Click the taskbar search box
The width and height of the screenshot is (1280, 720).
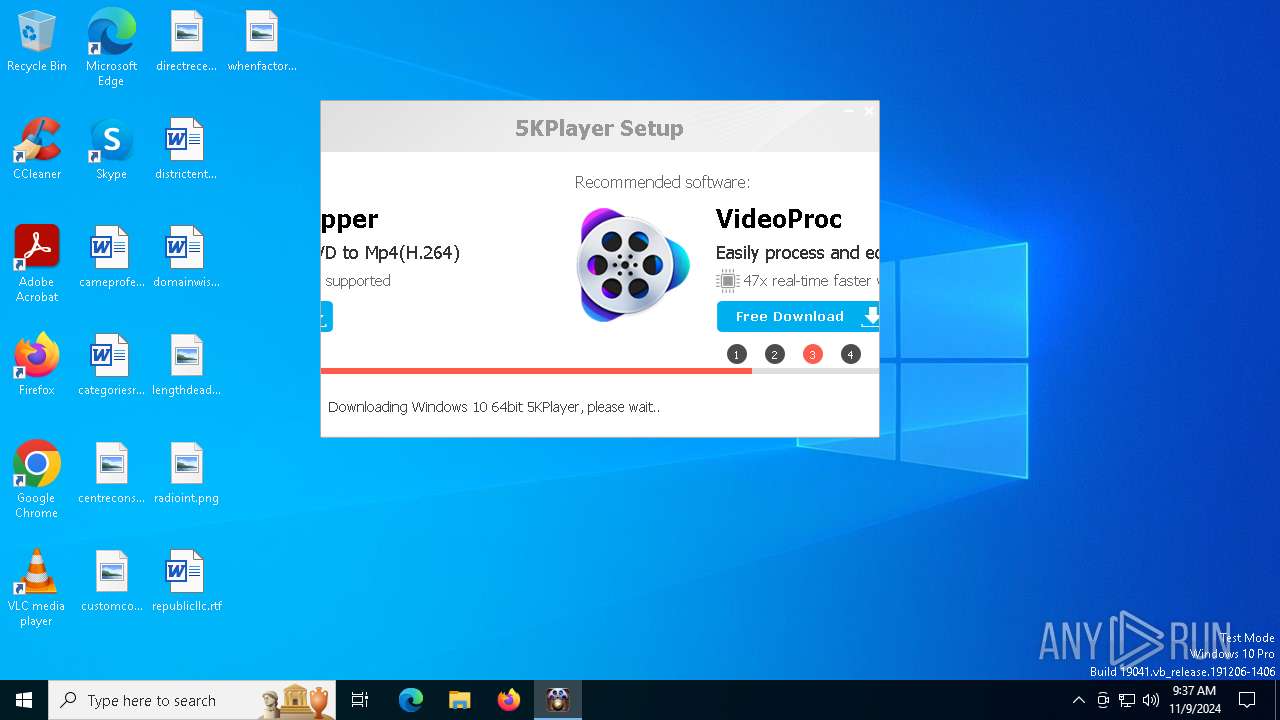[x=194, y=700]
